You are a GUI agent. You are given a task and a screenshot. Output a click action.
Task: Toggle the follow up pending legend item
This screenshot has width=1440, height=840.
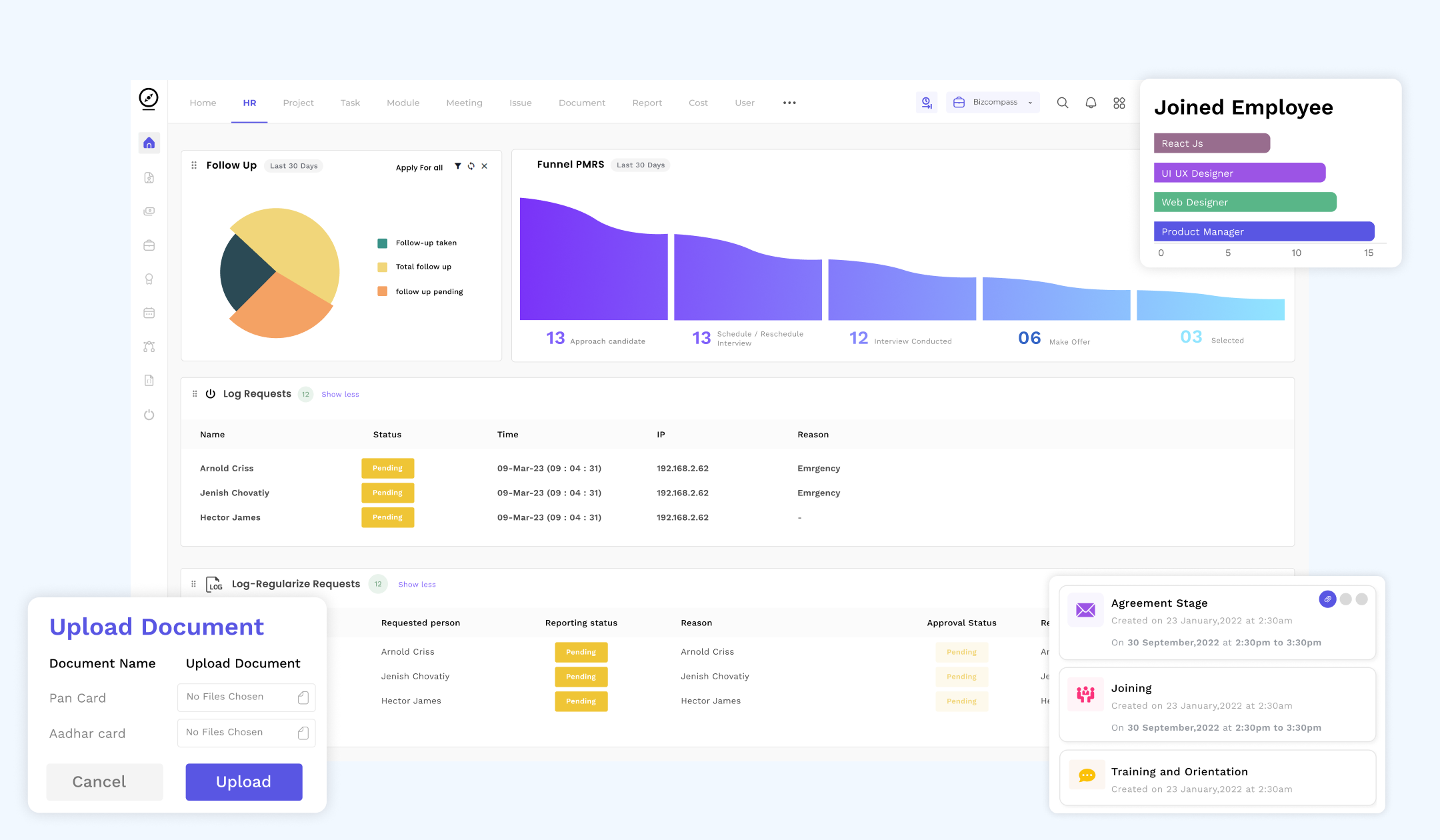coord(420,291)
